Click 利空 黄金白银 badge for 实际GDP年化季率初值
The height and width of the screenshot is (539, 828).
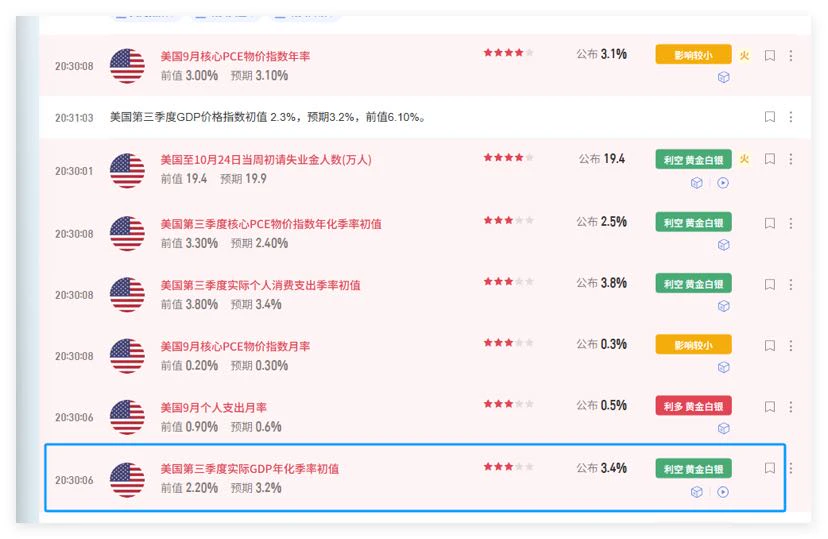pyautogui.click(x=693, y=469)
